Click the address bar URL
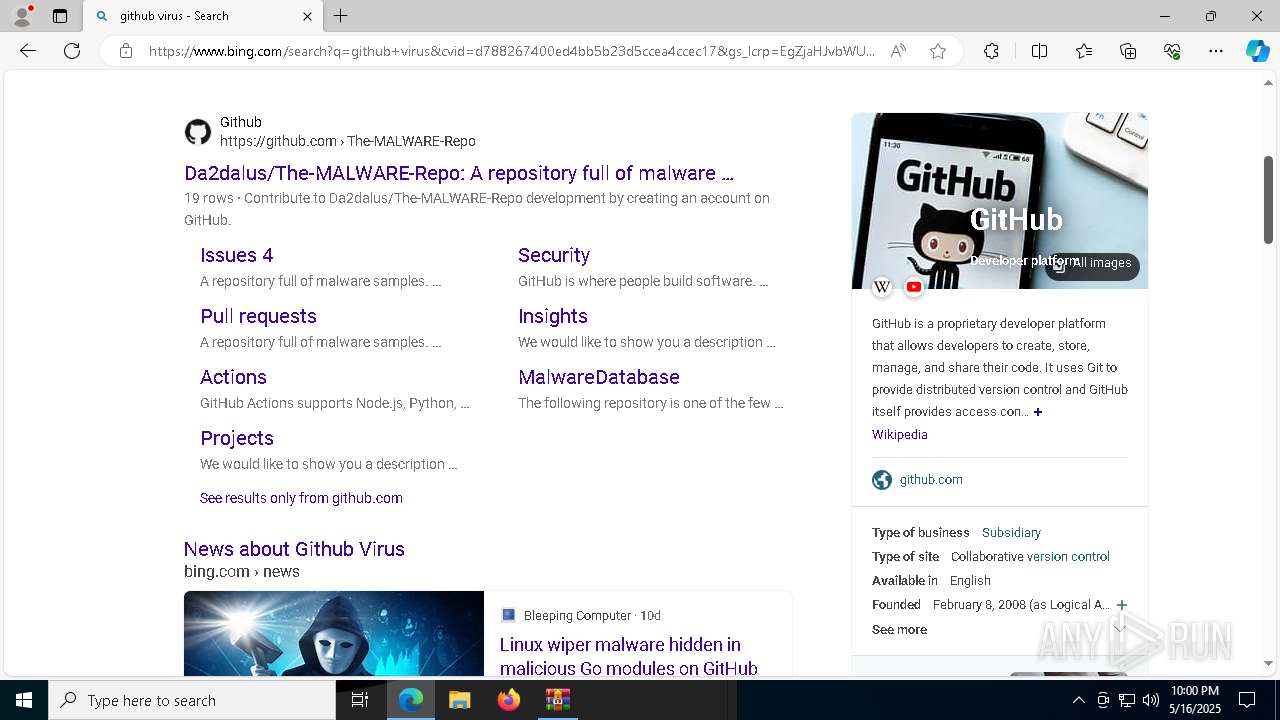 pyautogui.click(x=511, y=51)
